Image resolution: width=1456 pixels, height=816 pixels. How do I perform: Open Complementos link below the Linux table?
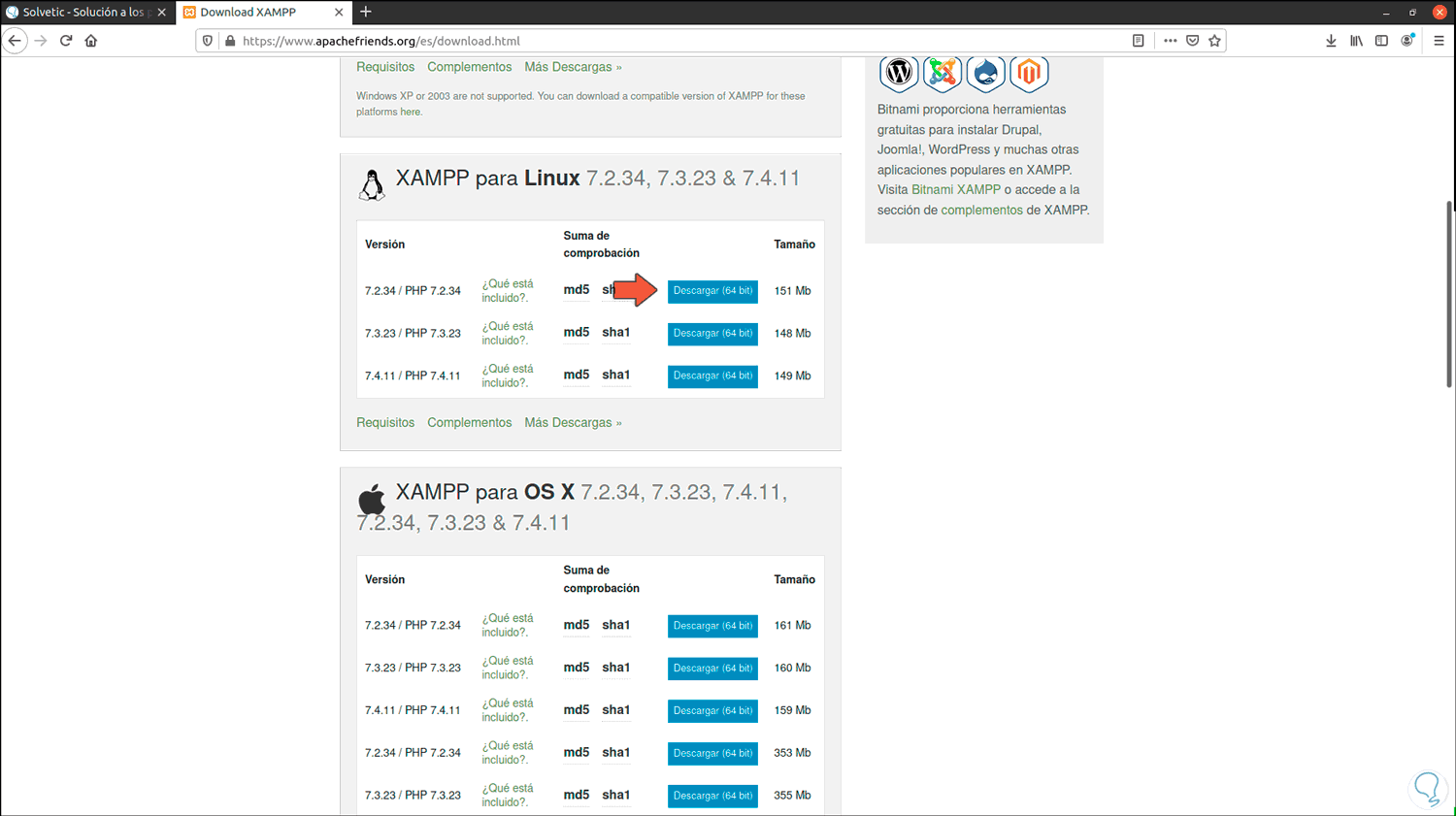point(469,423)
